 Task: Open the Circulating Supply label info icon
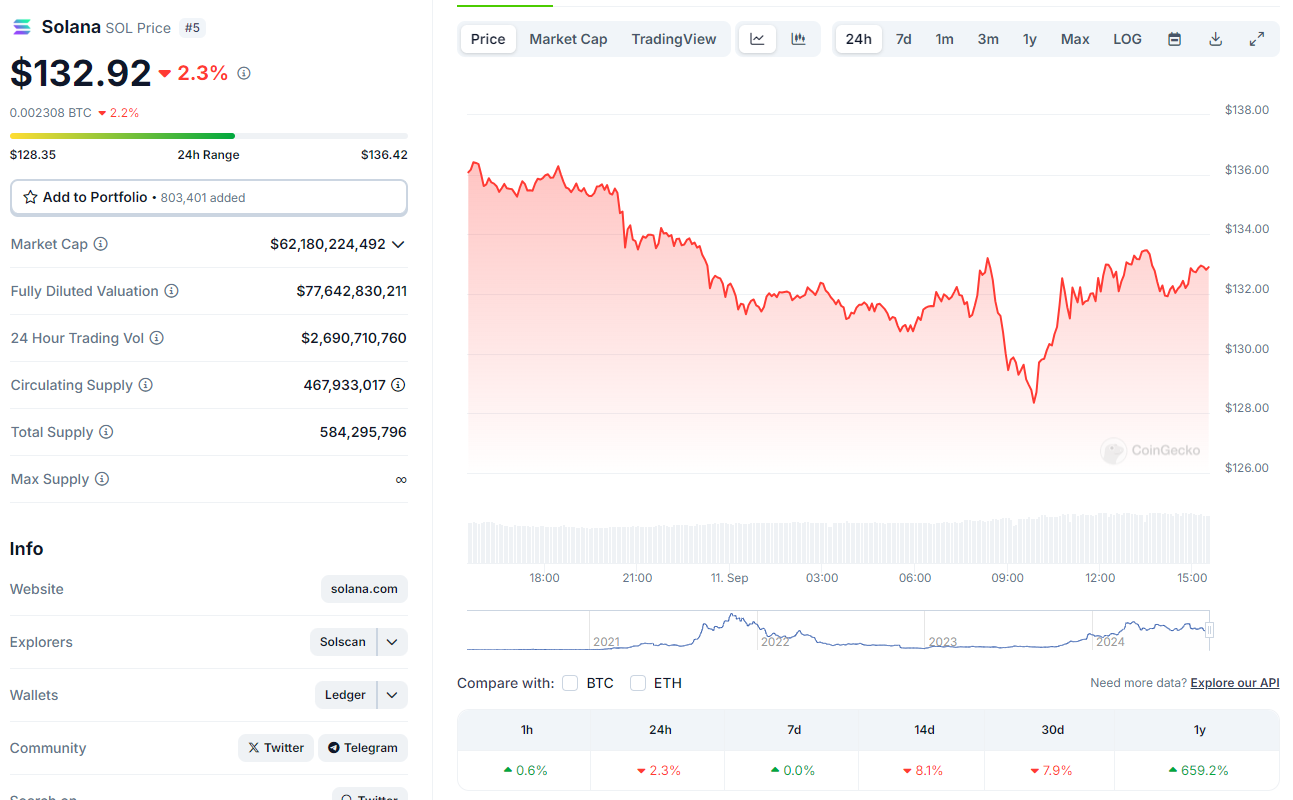pos(146,385)
